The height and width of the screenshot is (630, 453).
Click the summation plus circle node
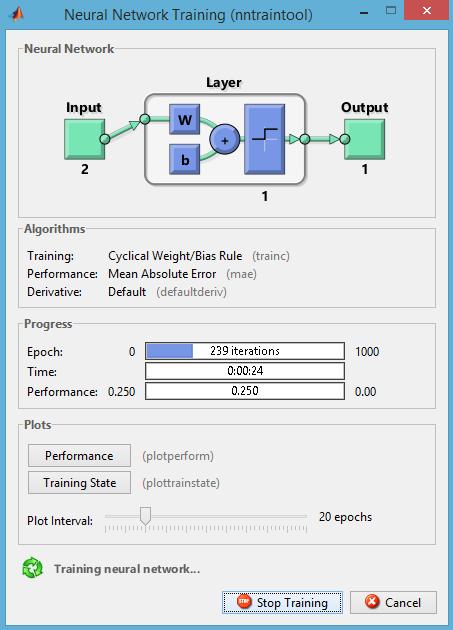(225, 139)
